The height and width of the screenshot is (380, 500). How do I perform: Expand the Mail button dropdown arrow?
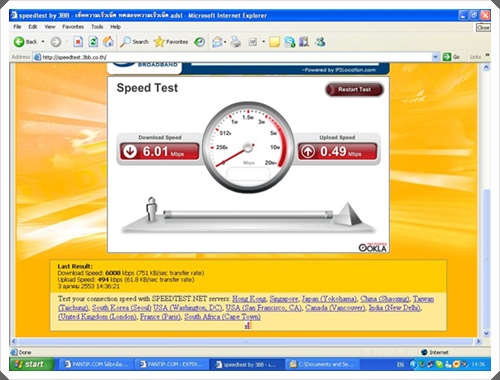coord(225,42)
